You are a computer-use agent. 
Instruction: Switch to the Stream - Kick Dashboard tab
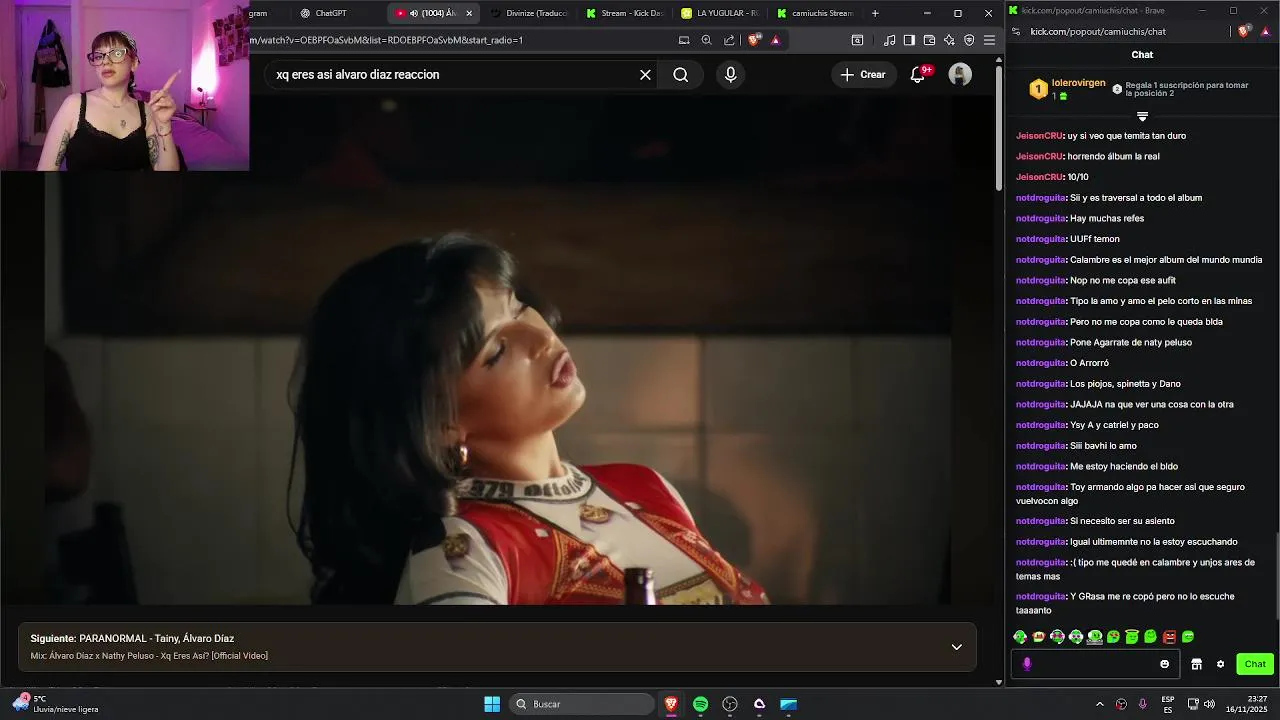pyautogui.click(x=624, y=13)
